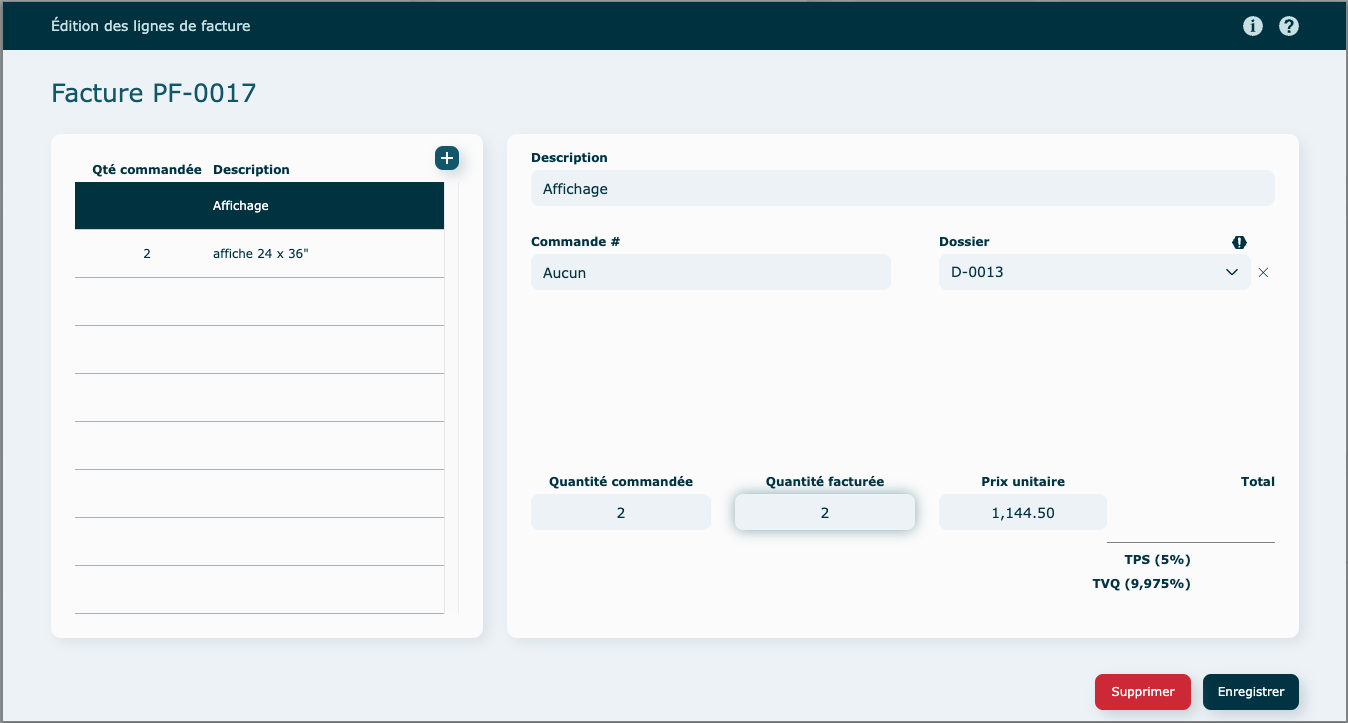Click the info icon in header
Image resolution: width=1348 pixels, height=723 pixels.
[x=1252, y=26]
